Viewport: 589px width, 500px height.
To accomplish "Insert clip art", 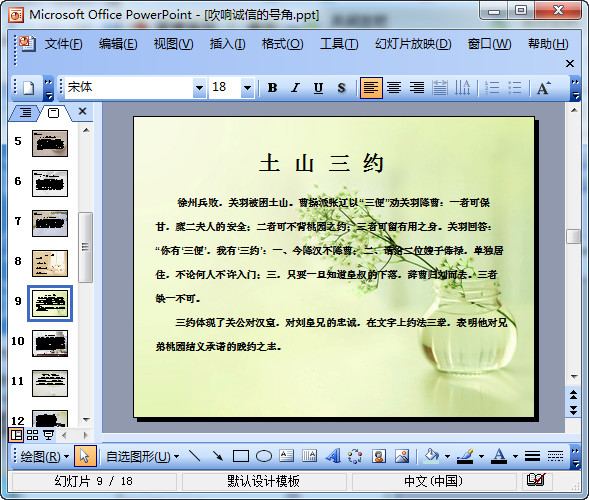I will click(x=379, y=456).
